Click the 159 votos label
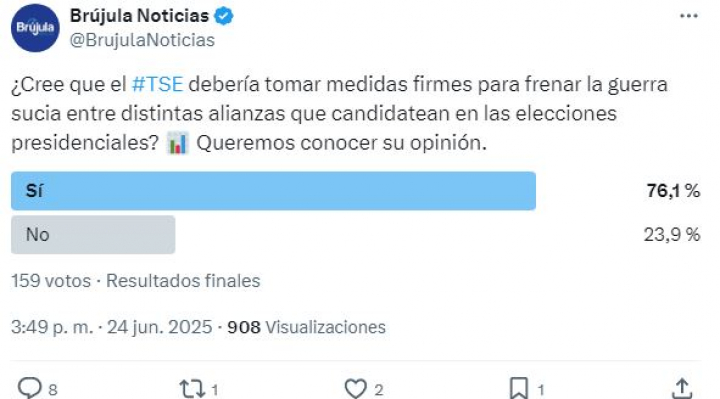The width and height of the screenshot is (720, 399). pyautogui.click(x=51, y=281)
